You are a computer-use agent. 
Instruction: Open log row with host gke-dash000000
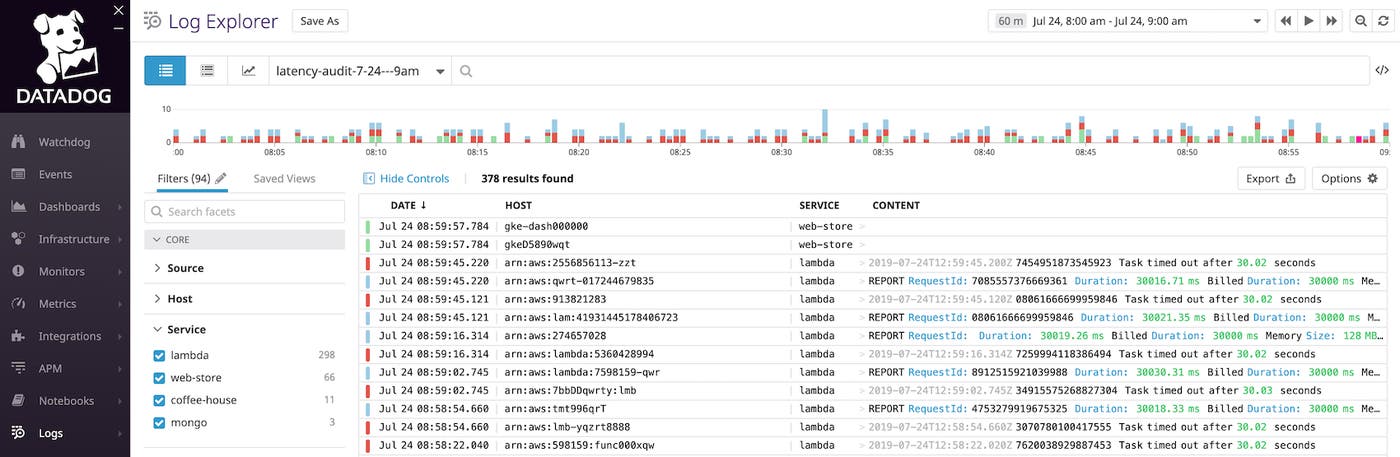click(875, 227)
